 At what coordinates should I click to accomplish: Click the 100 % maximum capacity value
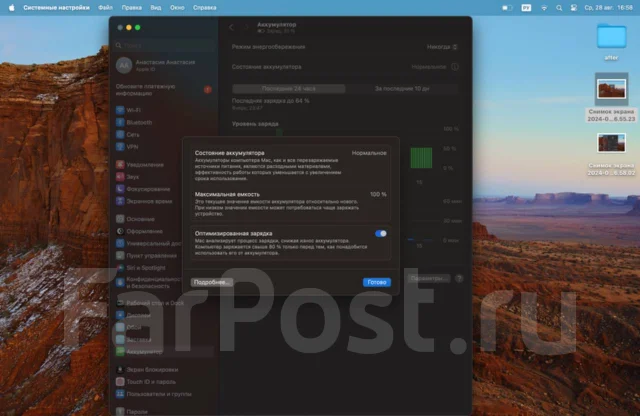tap(378, 194)
